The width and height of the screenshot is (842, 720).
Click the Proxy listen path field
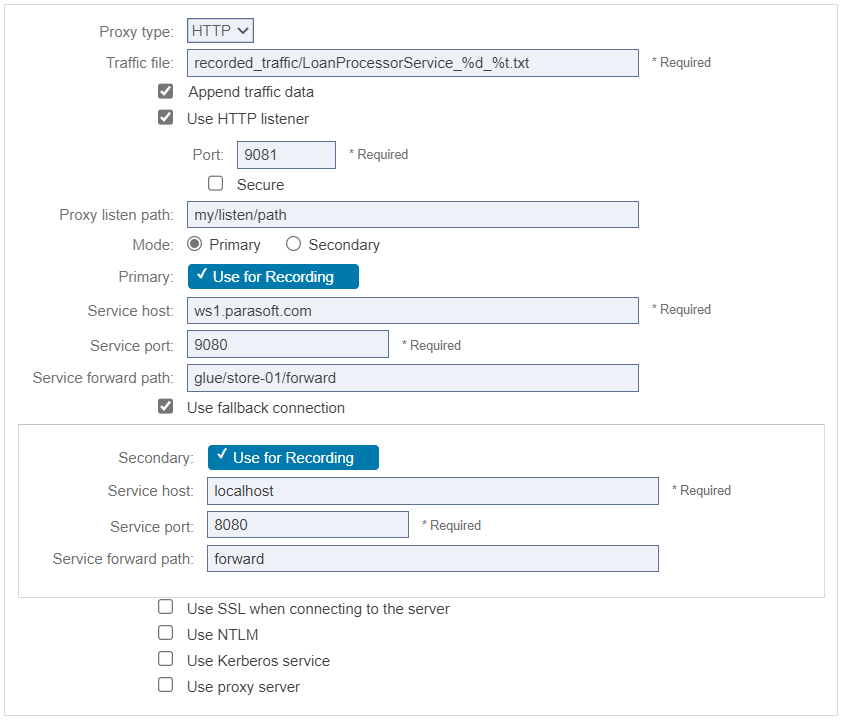pos(412,215)
